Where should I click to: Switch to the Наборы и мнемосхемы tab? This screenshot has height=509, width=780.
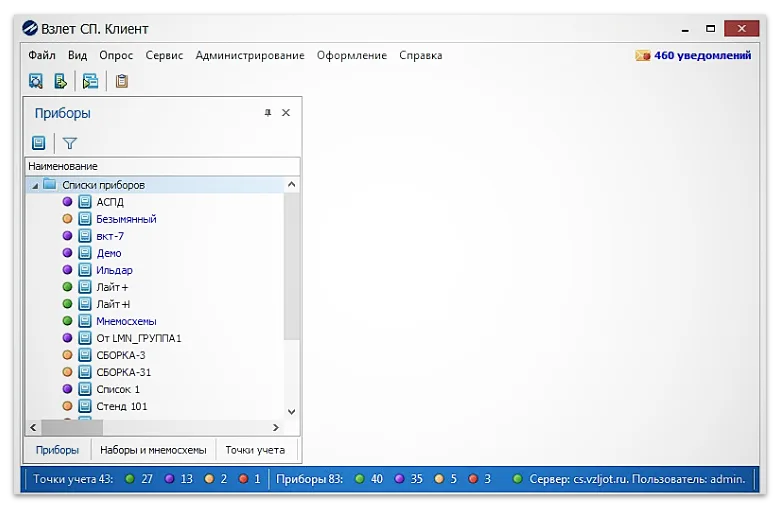coord(153,450)
